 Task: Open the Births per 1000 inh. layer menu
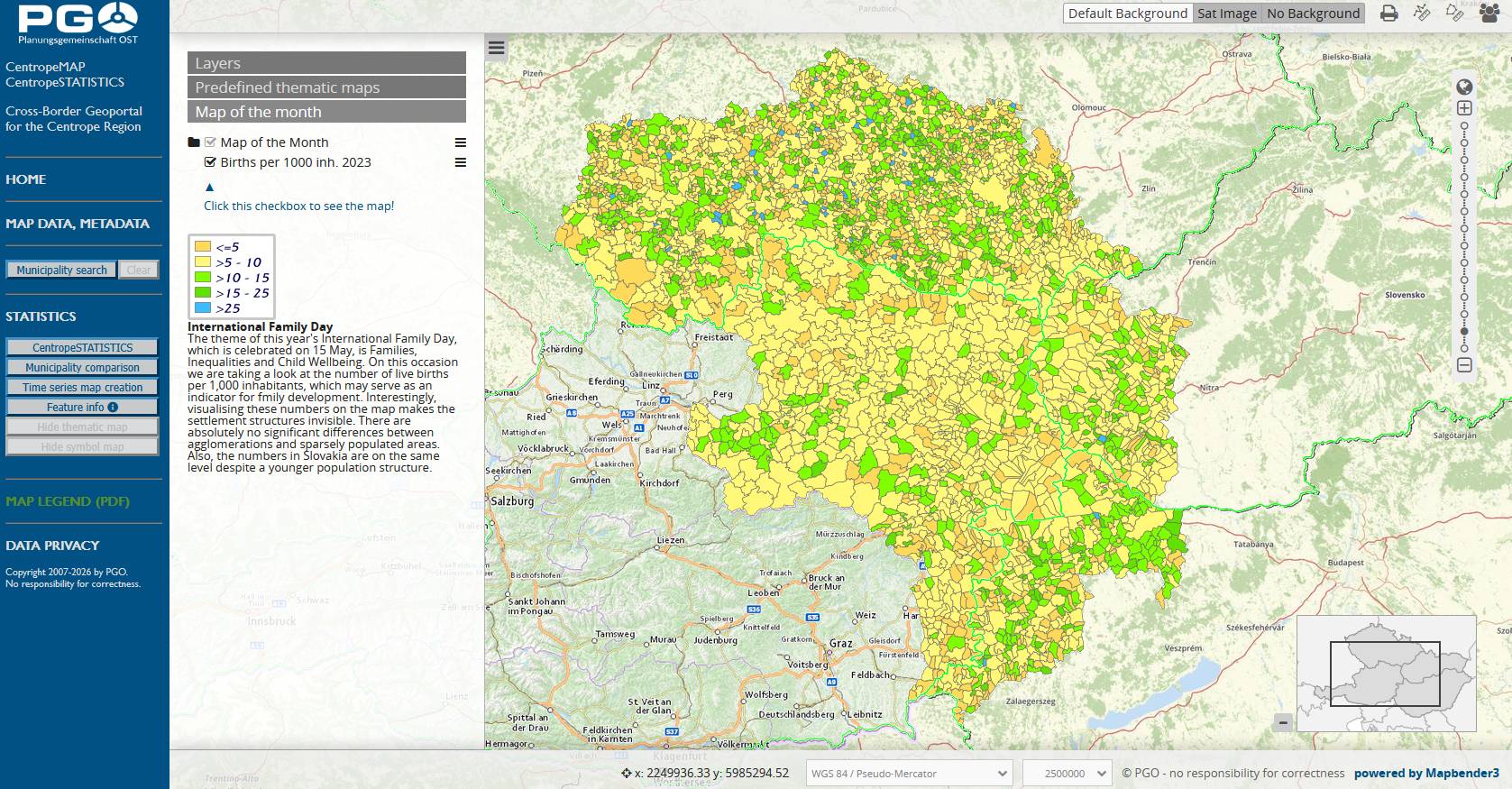tap(461, 163)
